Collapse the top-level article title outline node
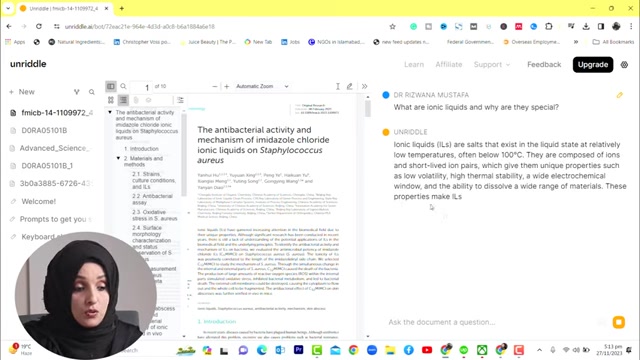640x360 pixels. point(110,112)
